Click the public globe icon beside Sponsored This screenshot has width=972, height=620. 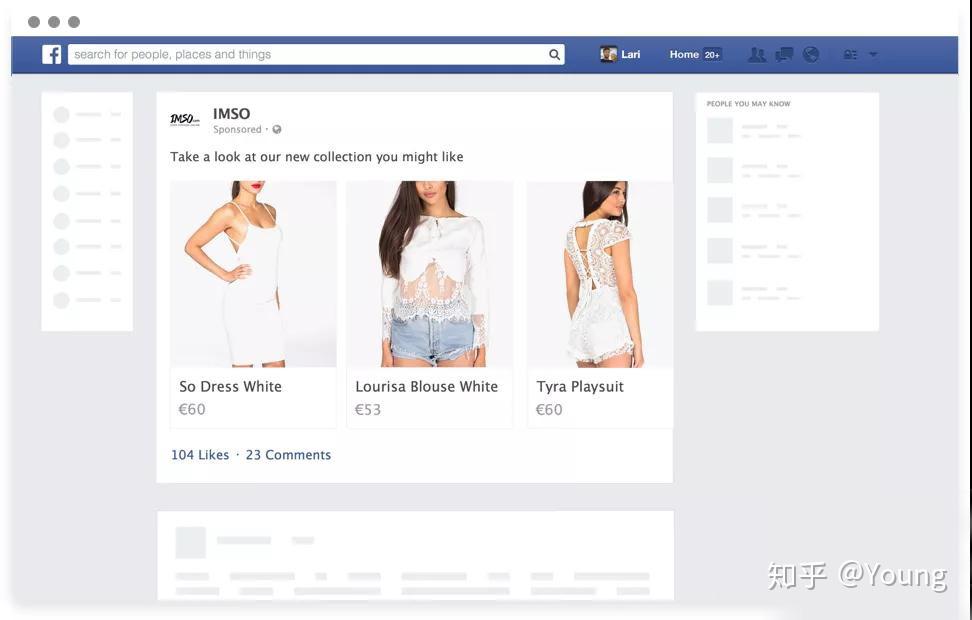(x=276, y=130)
